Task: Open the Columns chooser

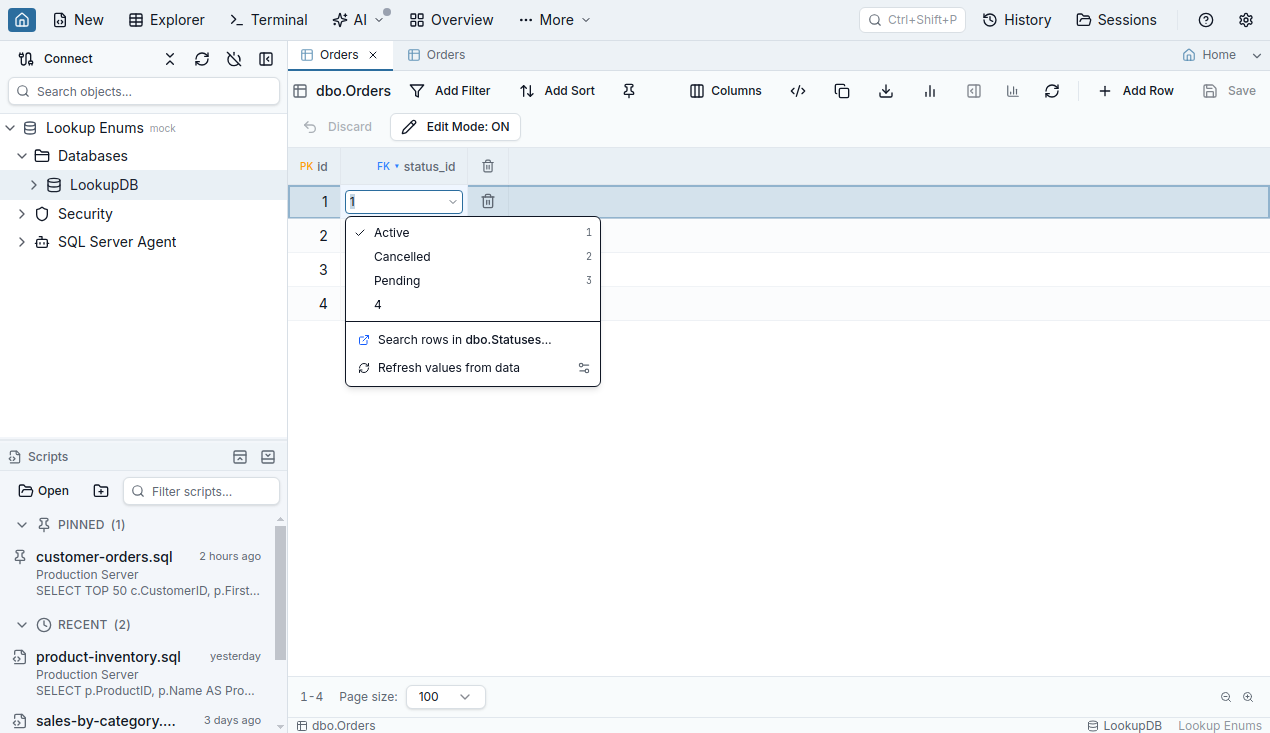Action: point(726,91)
